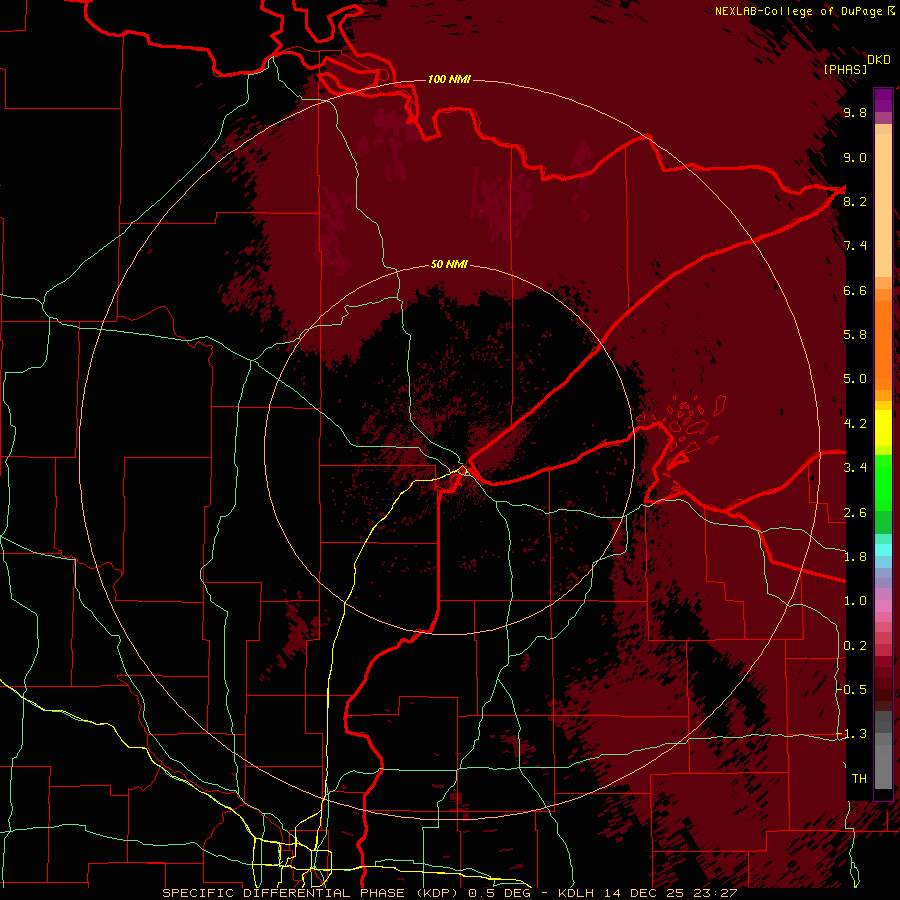This screenshot has height=900, width=900.
Task: Click the 3.4 value on the legend
Action: click(855, 468)
